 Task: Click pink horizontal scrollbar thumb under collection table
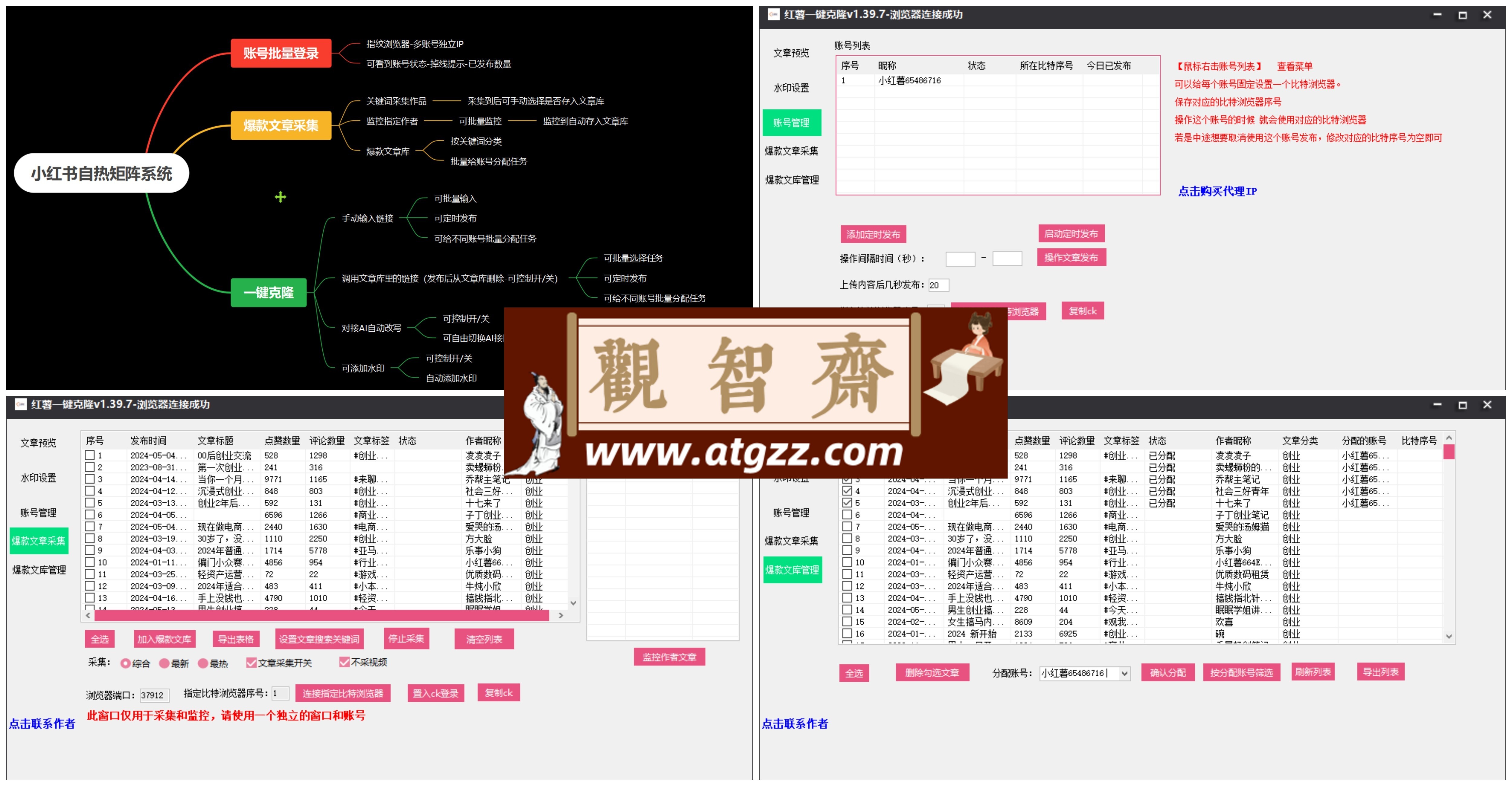coord(321,615)
